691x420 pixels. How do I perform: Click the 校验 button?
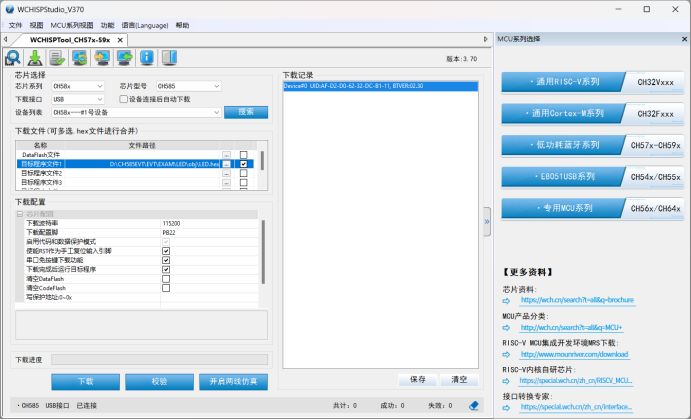[x=159, y=382]
